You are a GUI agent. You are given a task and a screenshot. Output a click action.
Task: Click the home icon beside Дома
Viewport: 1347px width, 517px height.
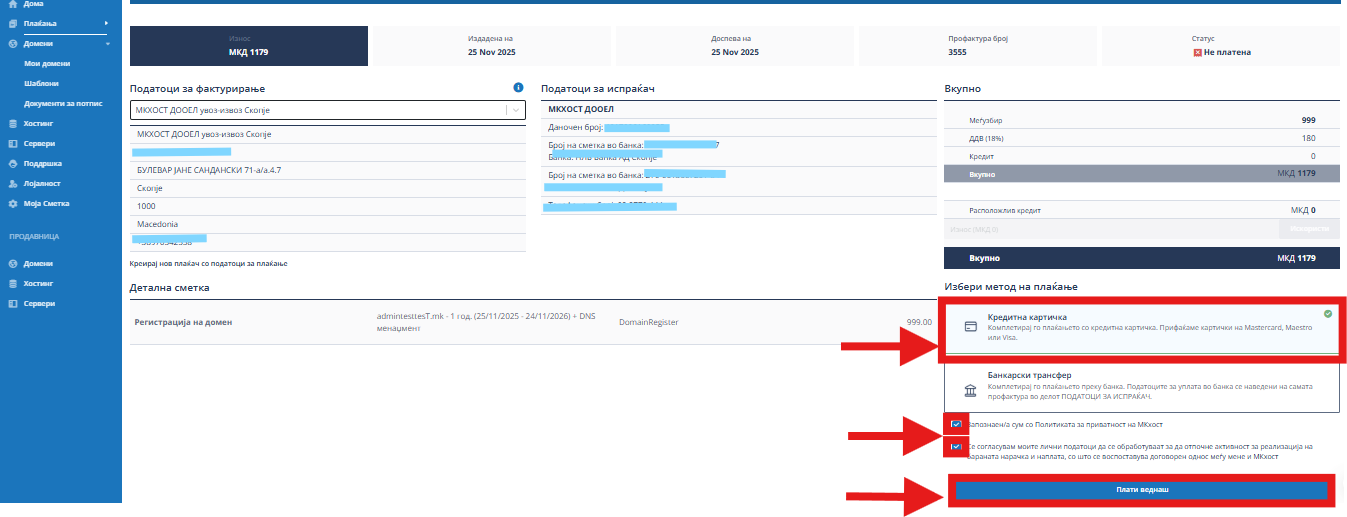(x=12, y=4)
